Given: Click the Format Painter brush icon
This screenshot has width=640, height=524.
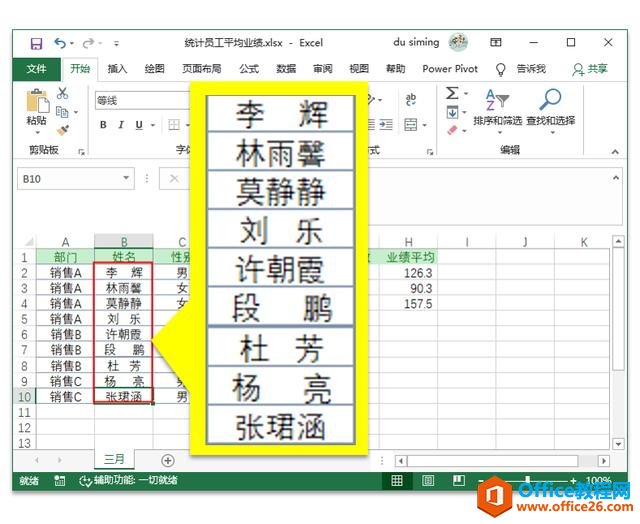Looking at the screenshot, I should 63,130.
